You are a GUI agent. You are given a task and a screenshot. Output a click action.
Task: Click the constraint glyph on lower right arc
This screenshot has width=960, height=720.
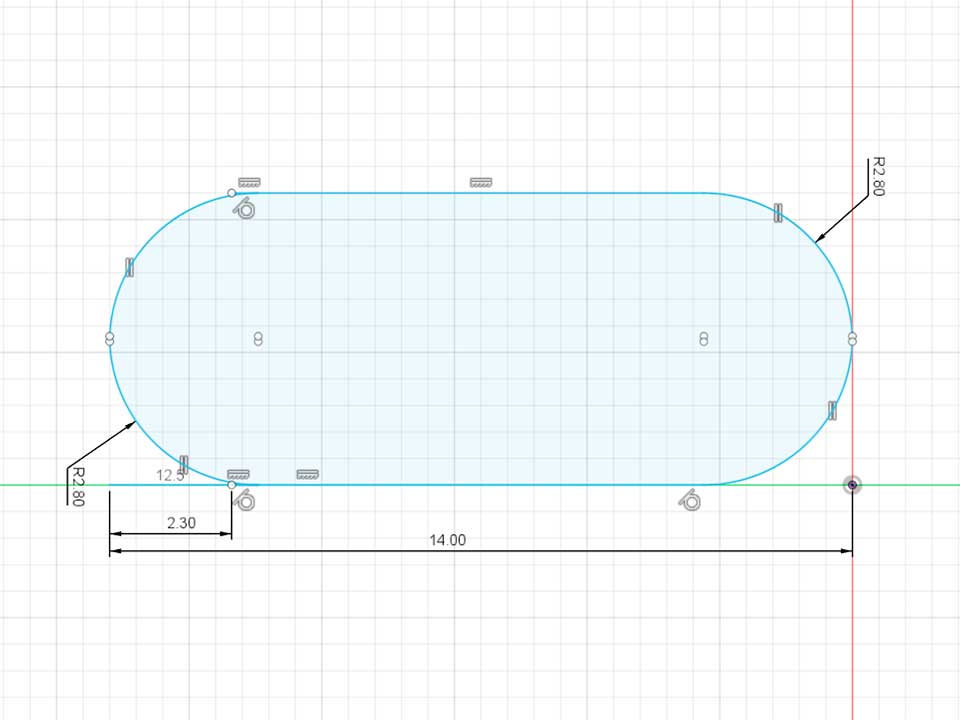tap(832, 409)
